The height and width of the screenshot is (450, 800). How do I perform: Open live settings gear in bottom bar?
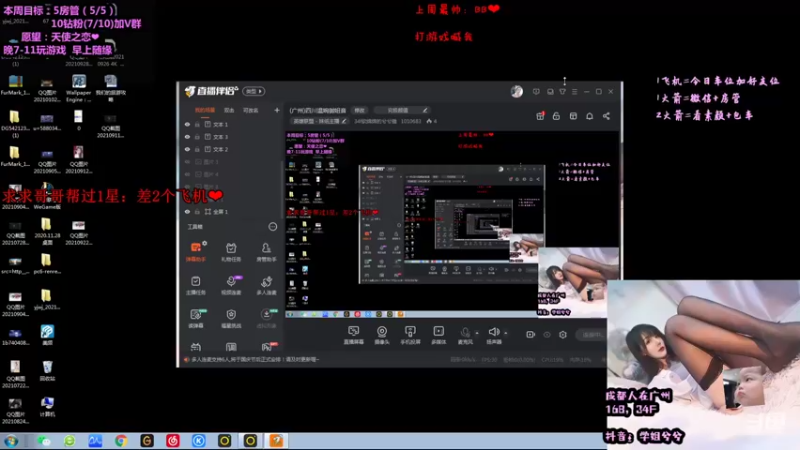pos(563,335)
